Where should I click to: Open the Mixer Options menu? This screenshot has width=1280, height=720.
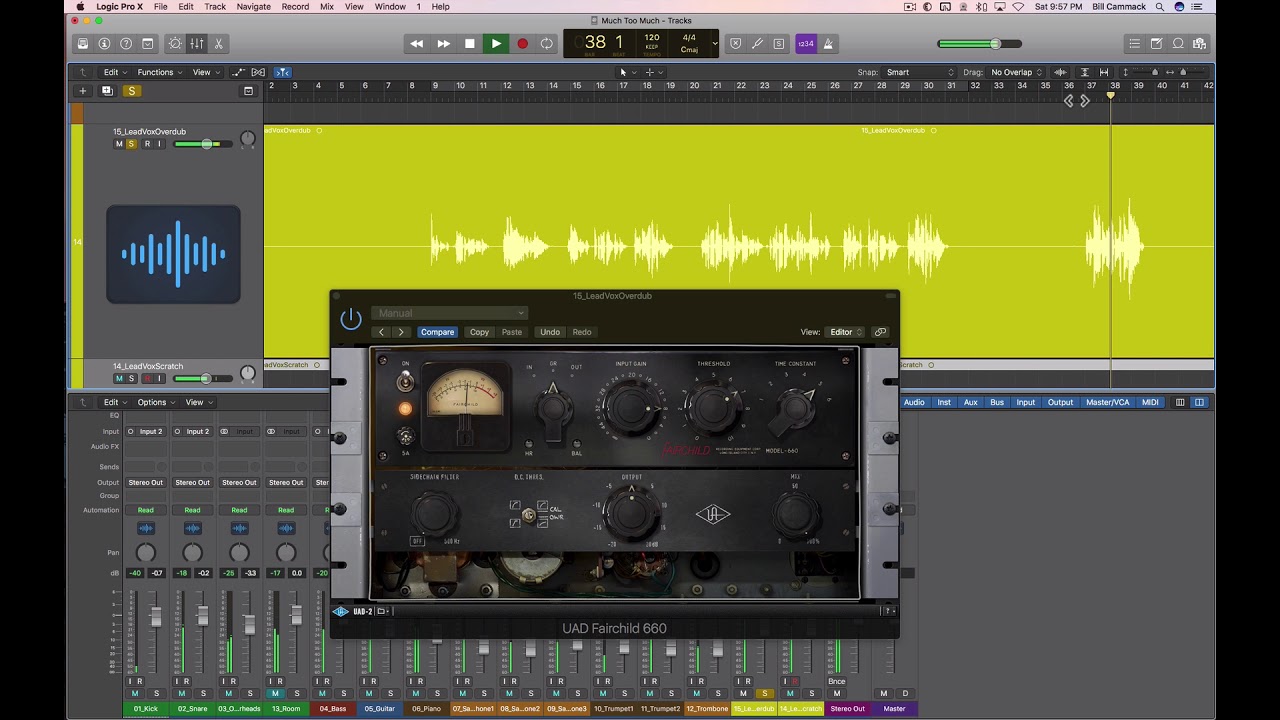[155, 402]
